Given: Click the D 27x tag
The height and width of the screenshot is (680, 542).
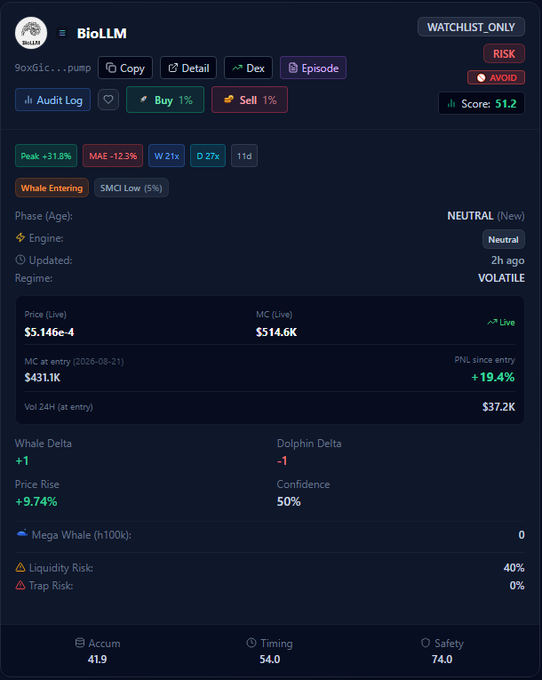Looking at the screenshot, I should pos(208,156).
